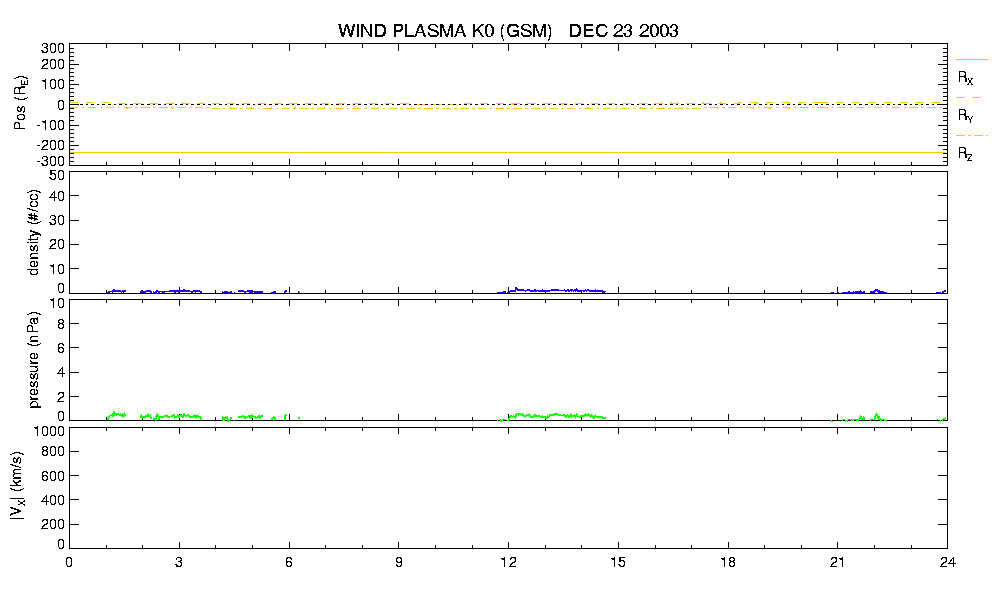Click the 50 tick on density axis

(57, 176)
